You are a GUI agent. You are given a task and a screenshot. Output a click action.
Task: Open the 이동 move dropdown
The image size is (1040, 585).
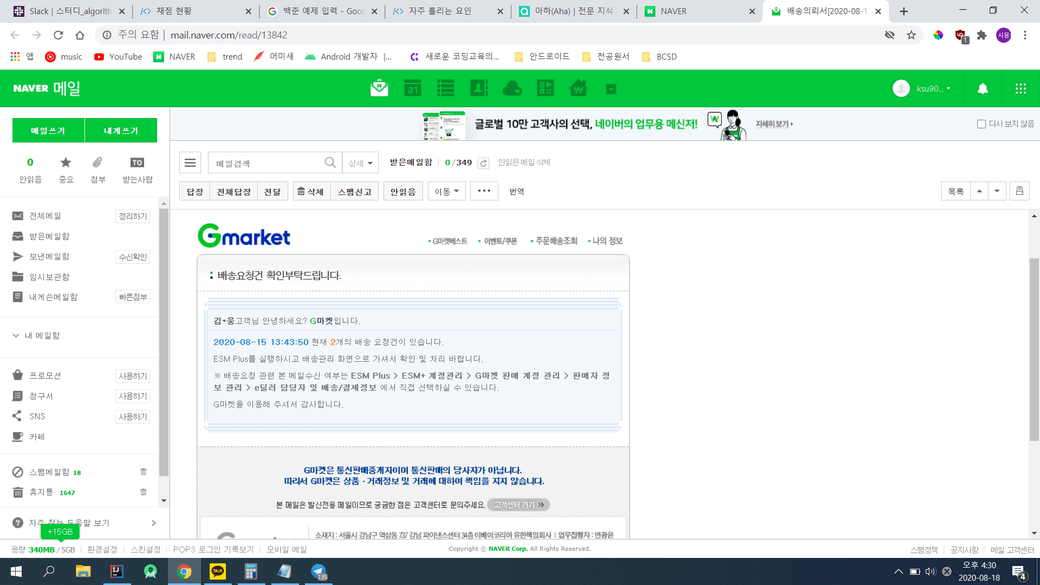click(x=446, y=191)
